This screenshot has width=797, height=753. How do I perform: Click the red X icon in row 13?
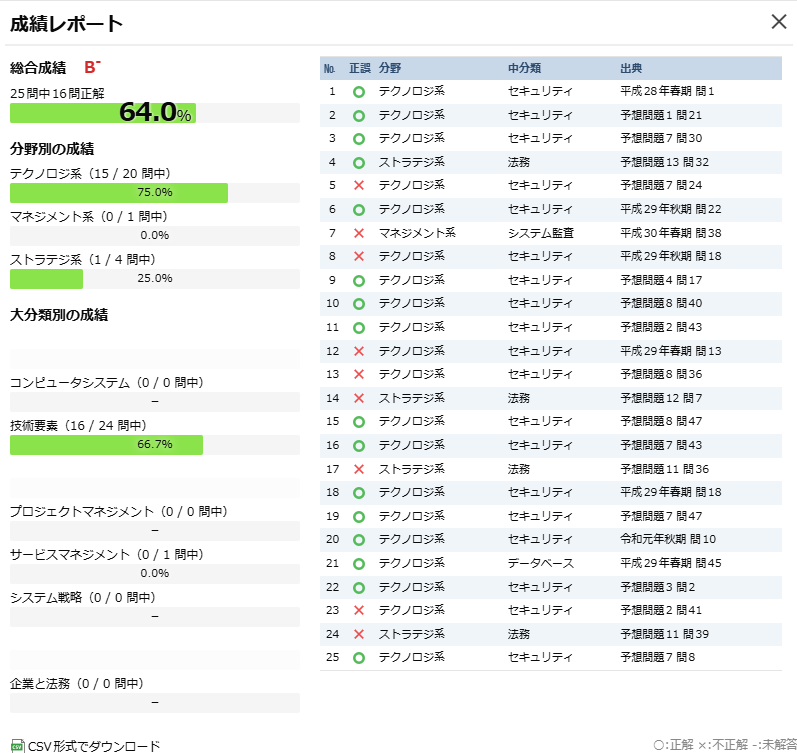point(359,374)
